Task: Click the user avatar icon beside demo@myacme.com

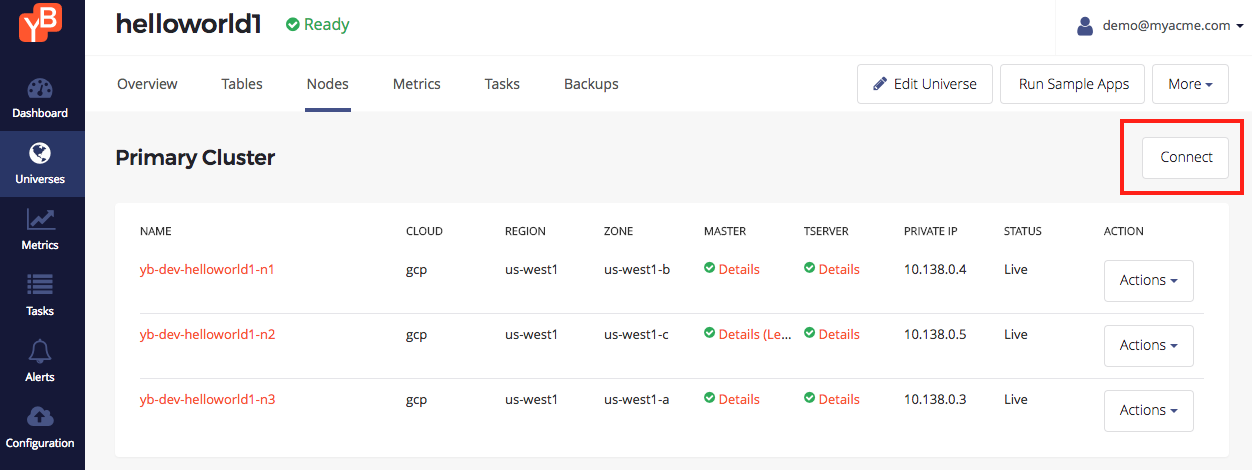Action: point(1085,26)
